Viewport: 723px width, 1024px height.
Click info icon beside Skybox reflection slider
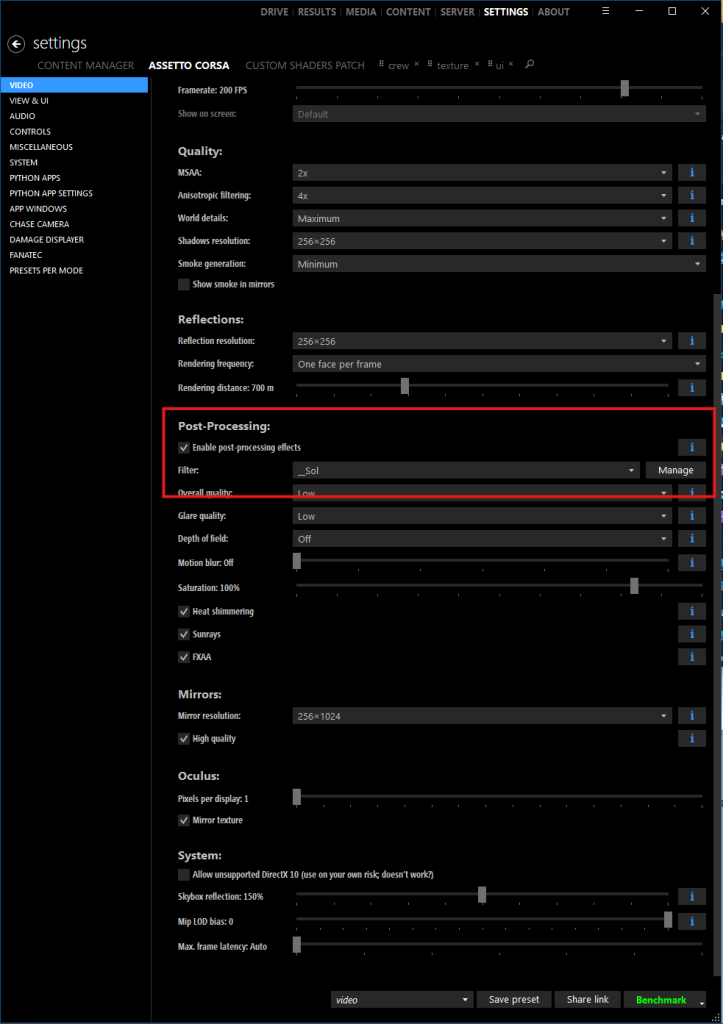click(692, 897)
